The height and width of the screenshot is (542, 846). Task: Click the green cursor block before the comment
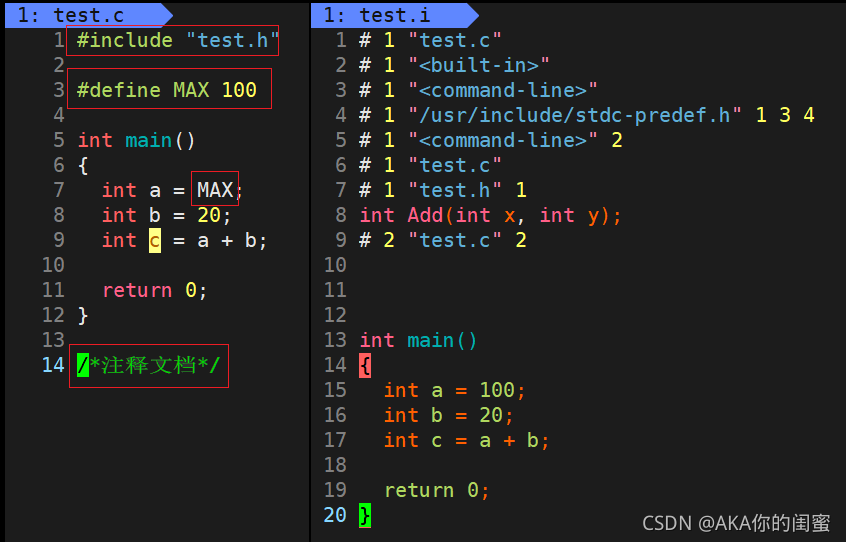coord(83,365)
